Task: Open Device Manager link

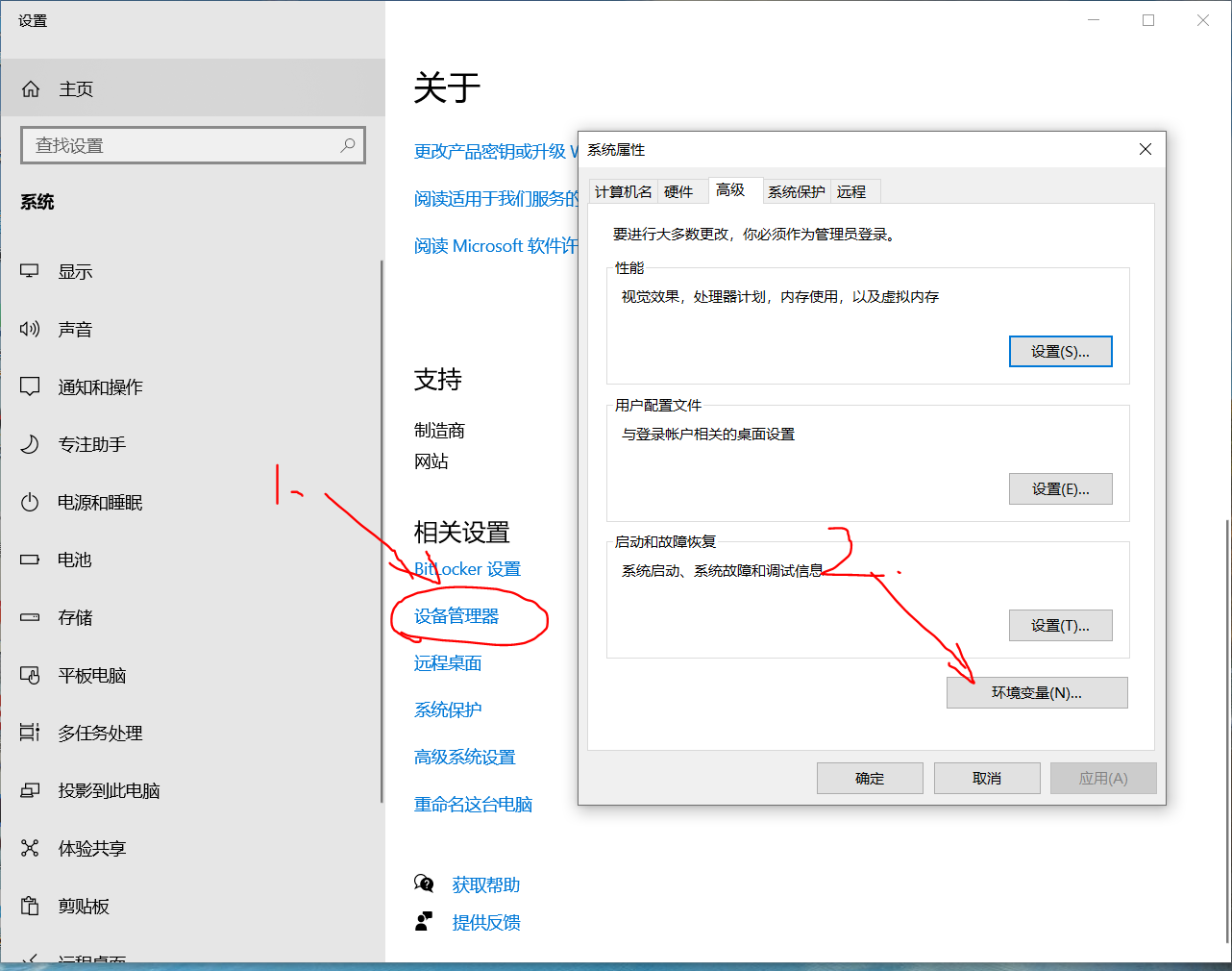Action: pyautogui.click(x=456, y=616)
